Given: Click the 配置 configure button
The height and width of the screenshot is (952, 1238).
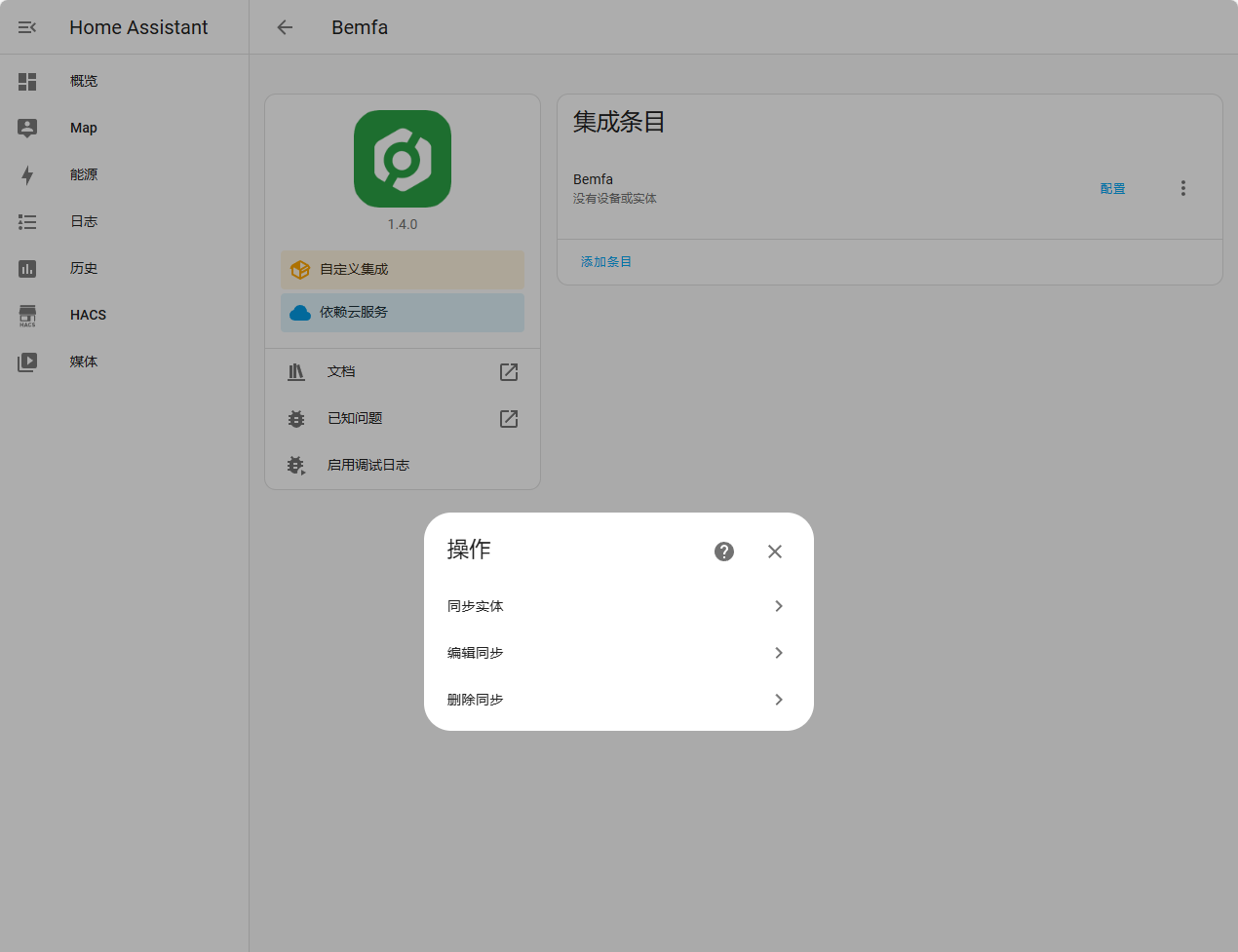Looking at the screenshot, I should tap(1113, 189).
